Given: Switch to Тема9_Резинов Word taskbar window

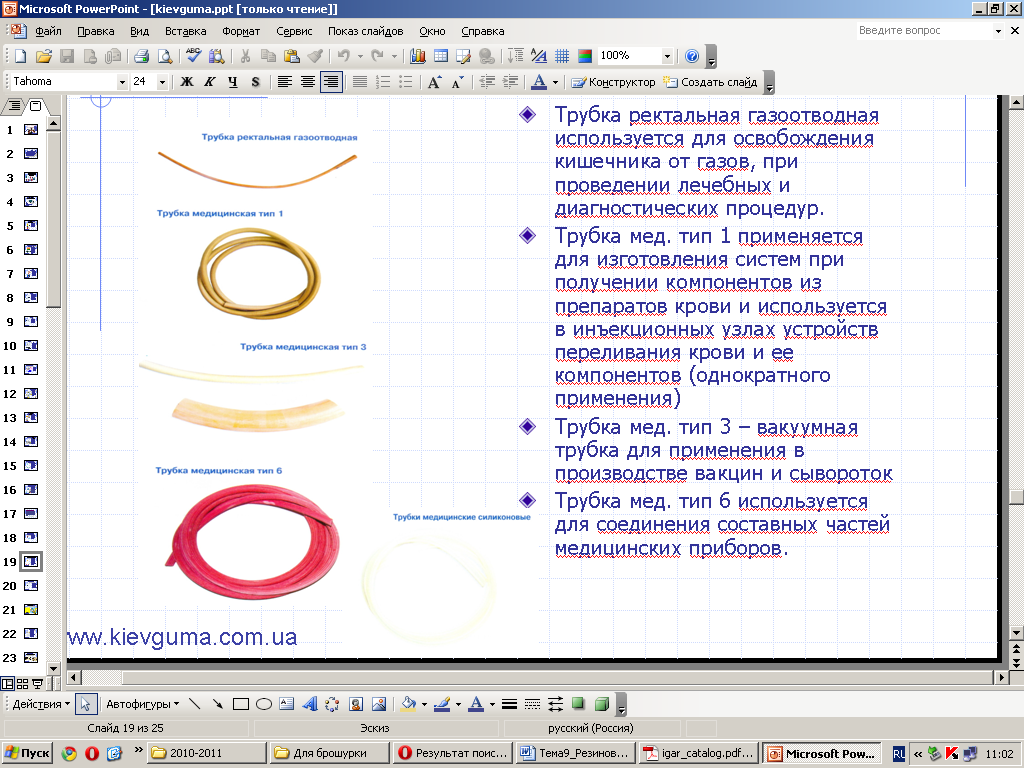Looking at the screenshot, I should [575, 753].
